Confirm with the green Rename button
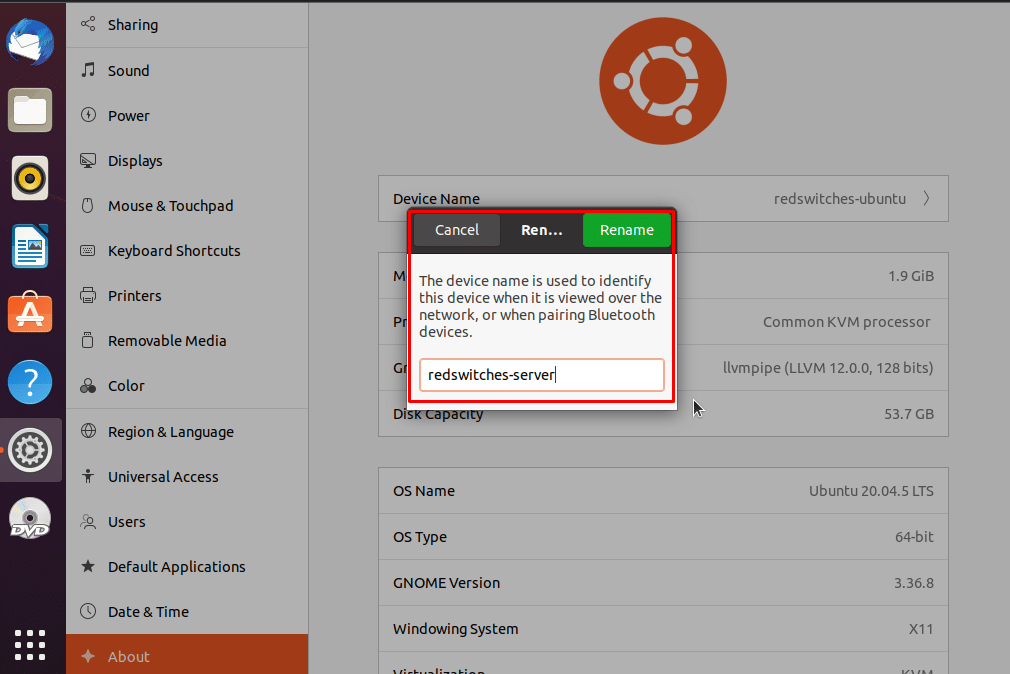 point(627,230)
